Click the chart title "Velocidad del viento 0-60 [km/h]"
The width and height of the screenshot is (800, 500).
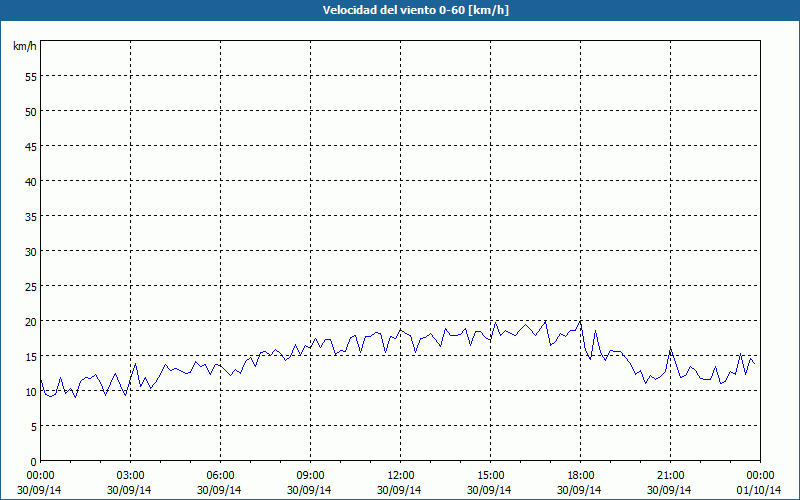coord(415,10)
